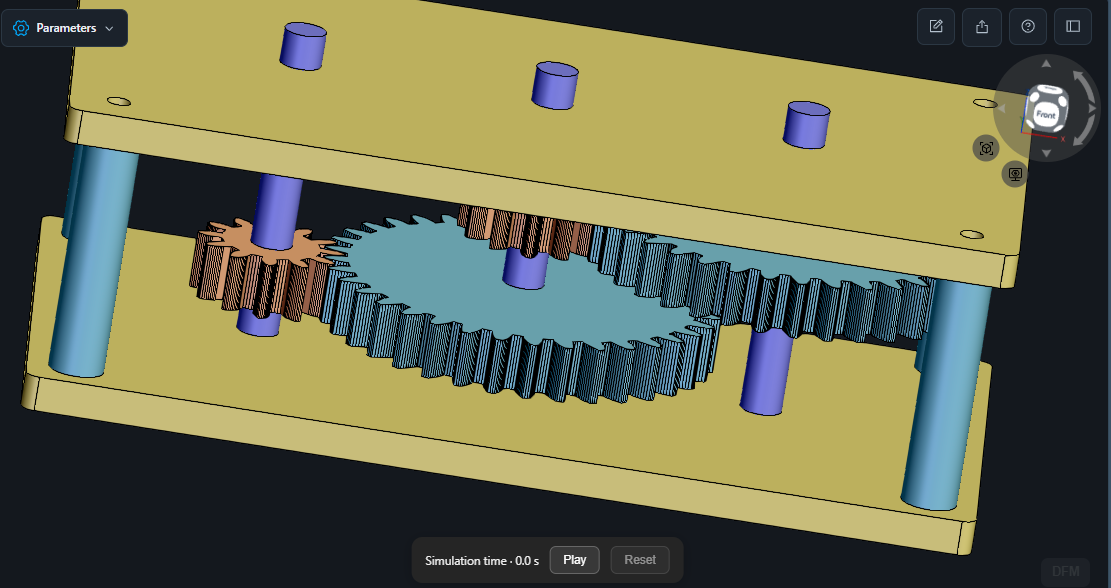Click the pencil edit icon
The width and height of the screenshot is (1111, 588).
pyautogui.click(x=936, y=27)
